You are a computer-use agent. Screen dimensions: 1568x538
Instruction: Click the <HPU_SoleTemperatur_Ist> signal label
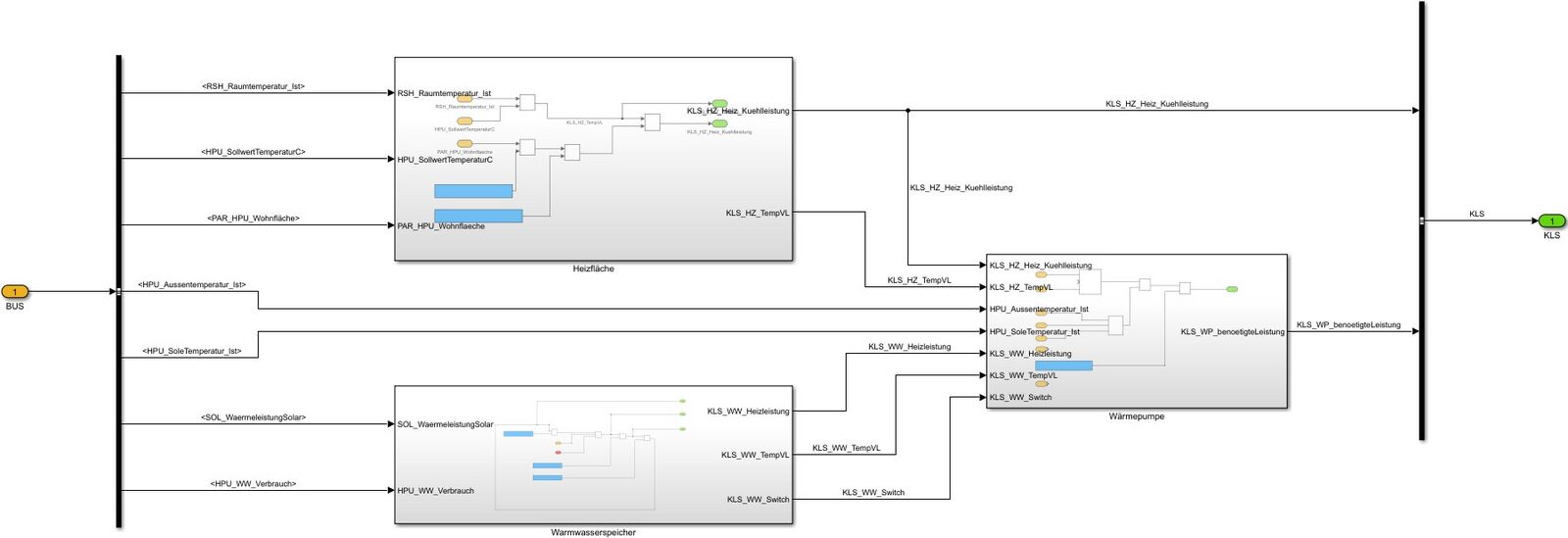(191, 350)
